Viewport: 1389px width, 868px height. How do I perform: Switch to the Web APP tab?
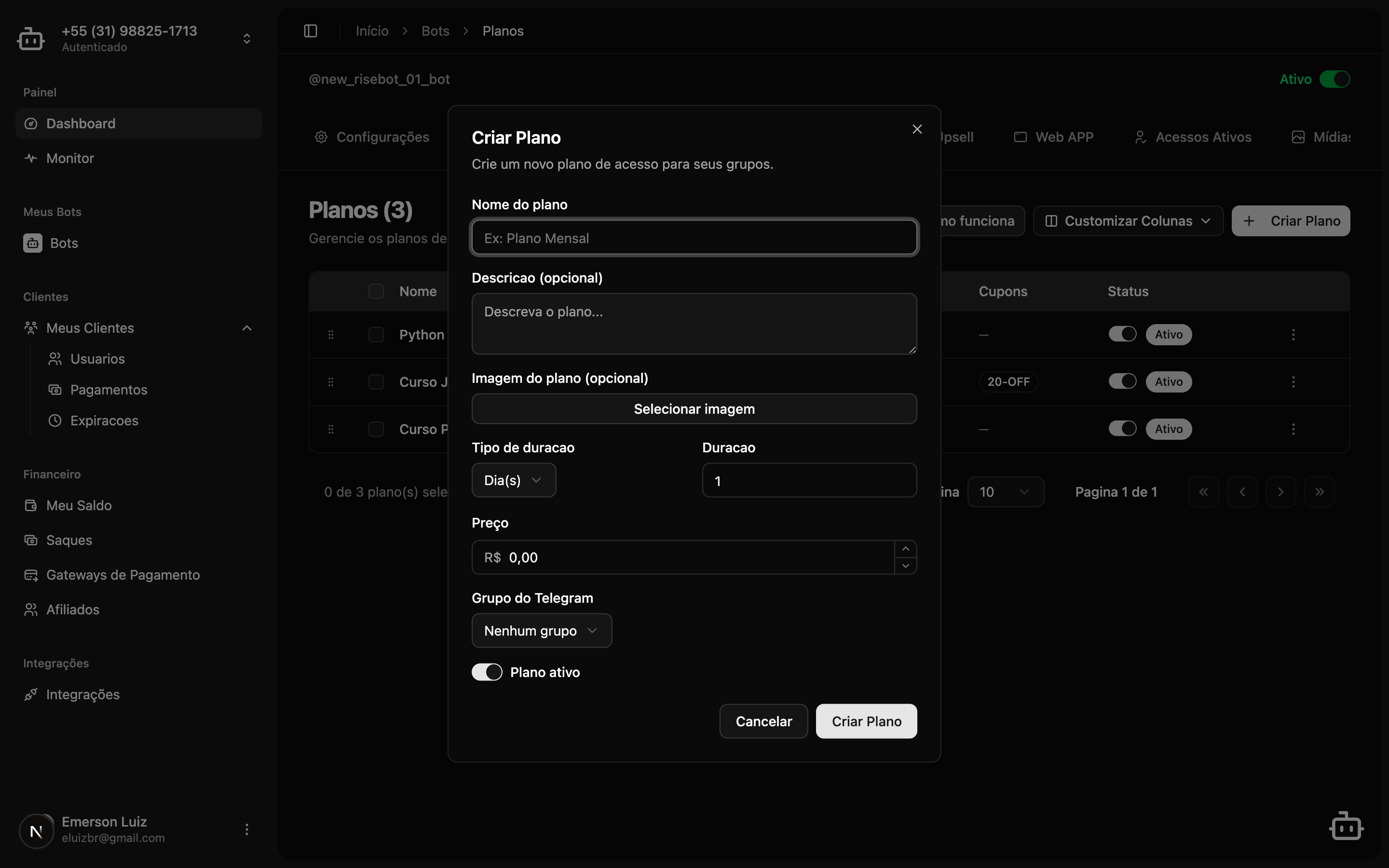(x=1054, y=137)
